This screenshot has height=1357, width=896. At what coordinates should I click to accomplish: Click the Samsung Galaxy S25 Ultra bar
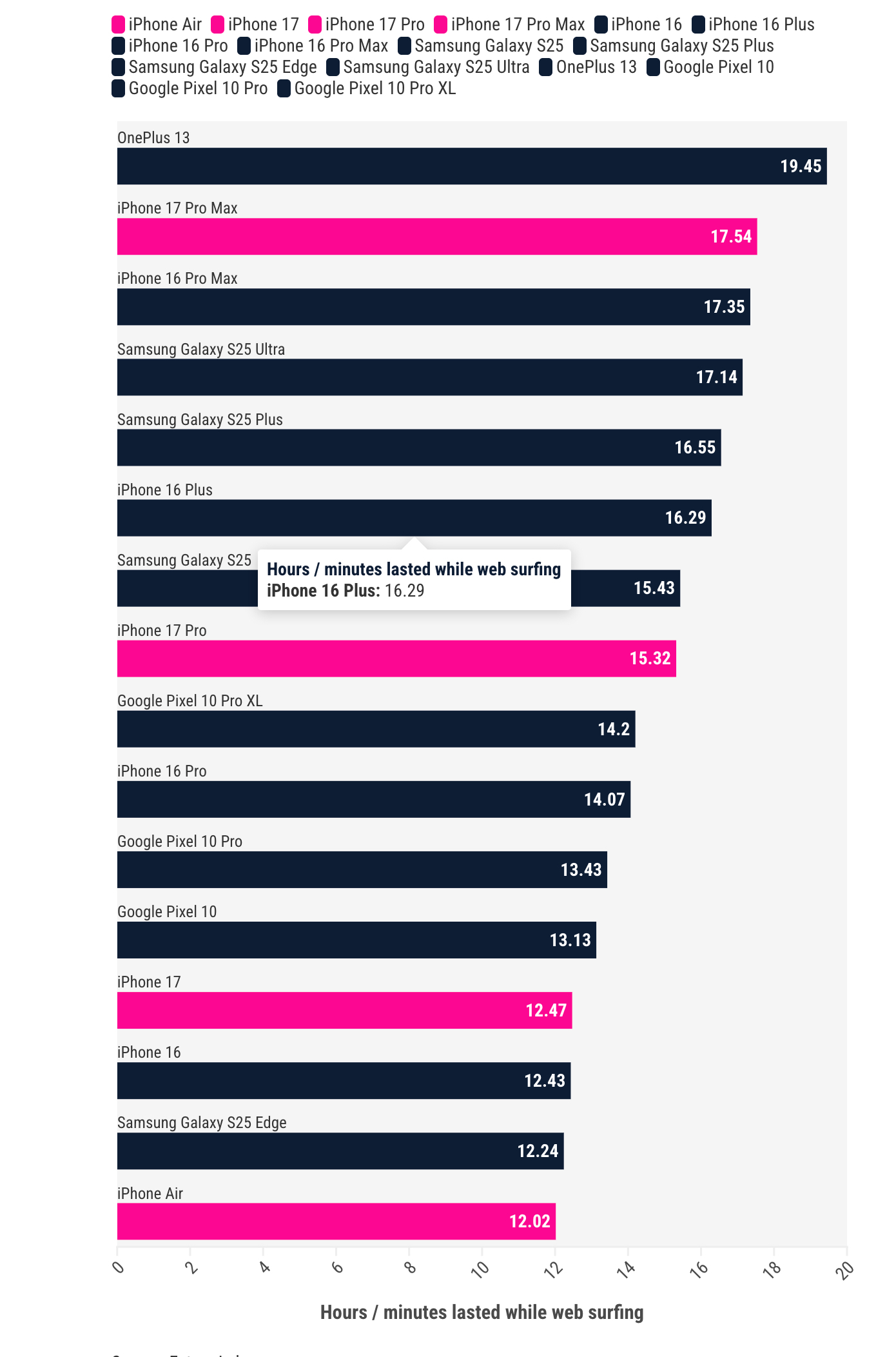point(429,377)
